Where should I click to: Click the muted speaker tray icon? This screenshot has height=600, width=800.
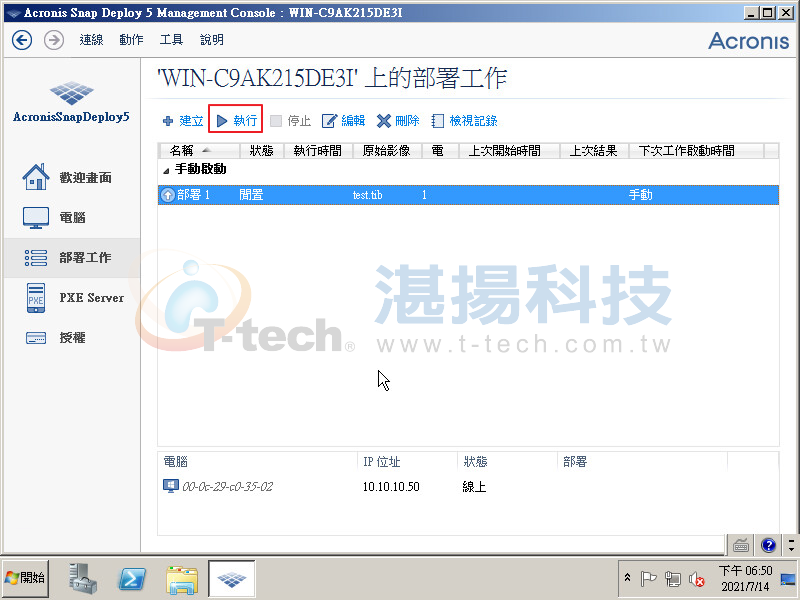click(x=697, y=579)
